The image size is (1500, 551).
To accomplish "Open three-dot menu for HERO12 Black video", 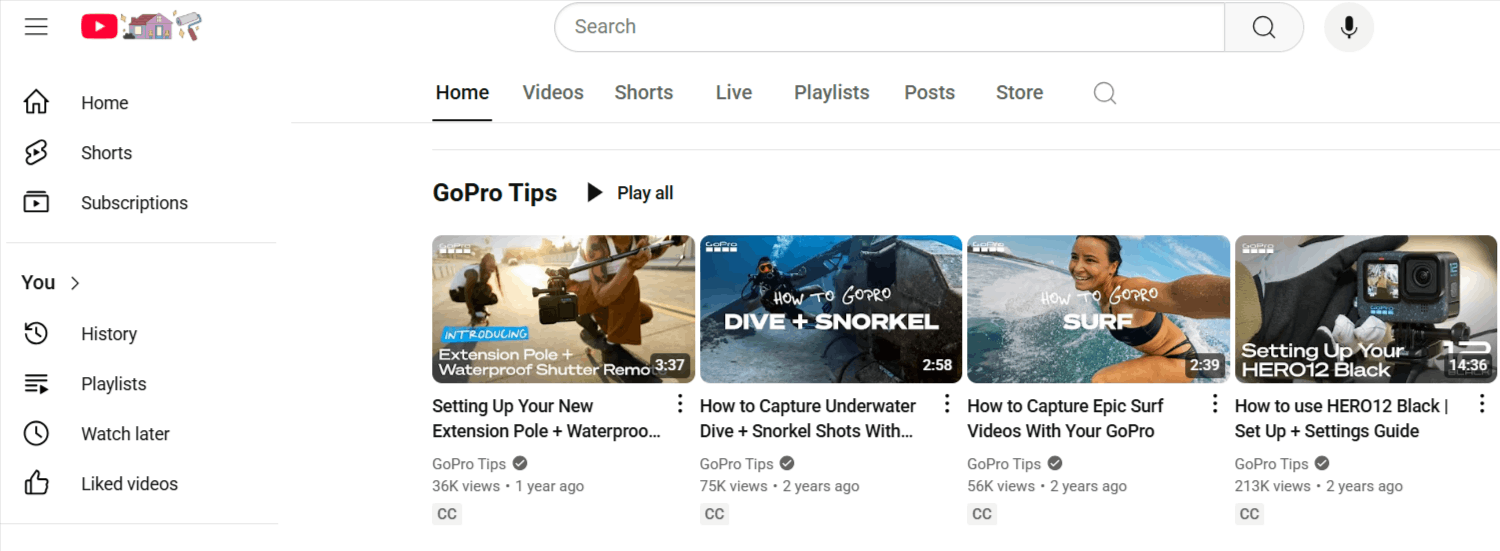I will [1482, 404].
